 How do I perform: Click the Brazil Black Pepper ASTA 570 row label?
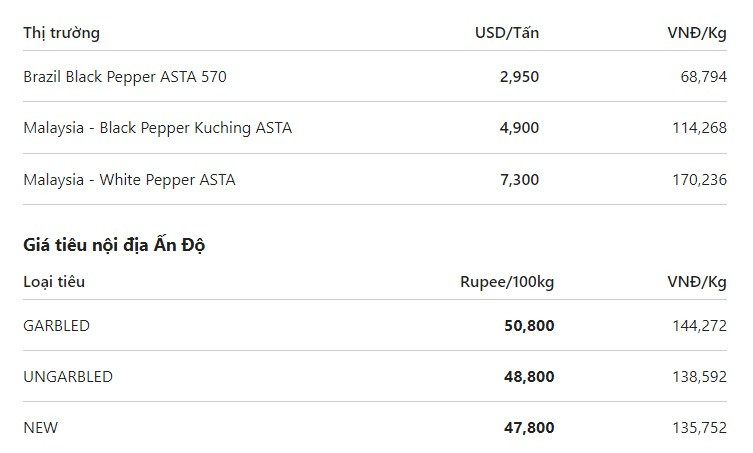point(125,77)
